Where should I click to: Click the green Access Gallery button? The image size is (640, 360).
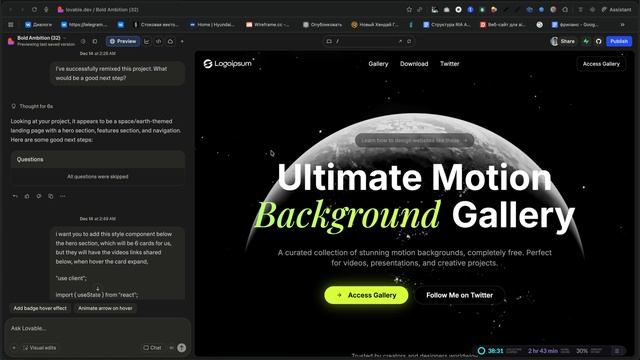[x=366, y=295]
